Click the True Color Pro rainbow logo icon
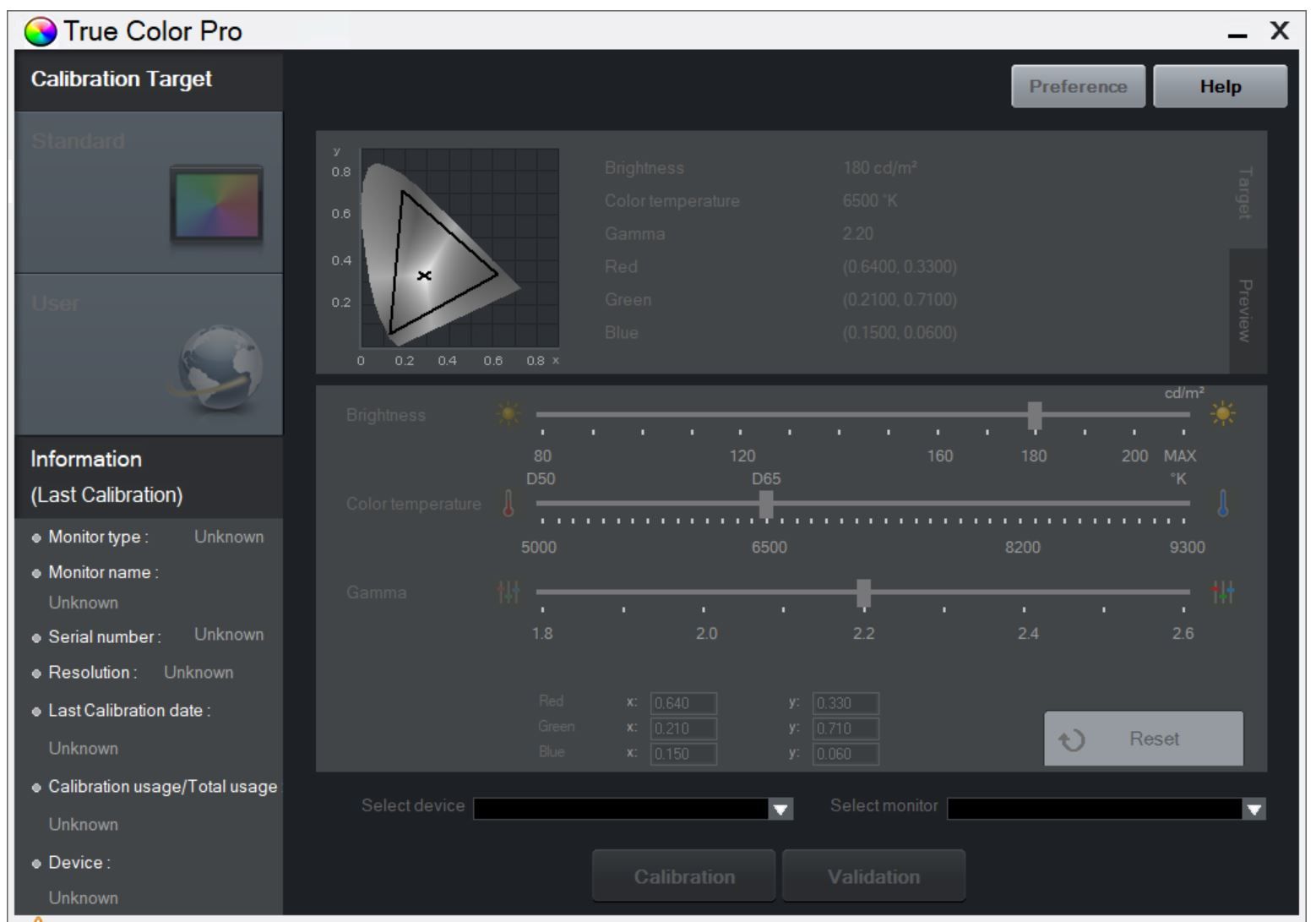Image resolution: width=1316 pixels, height=922 pixels. click(x=40, y=31)
